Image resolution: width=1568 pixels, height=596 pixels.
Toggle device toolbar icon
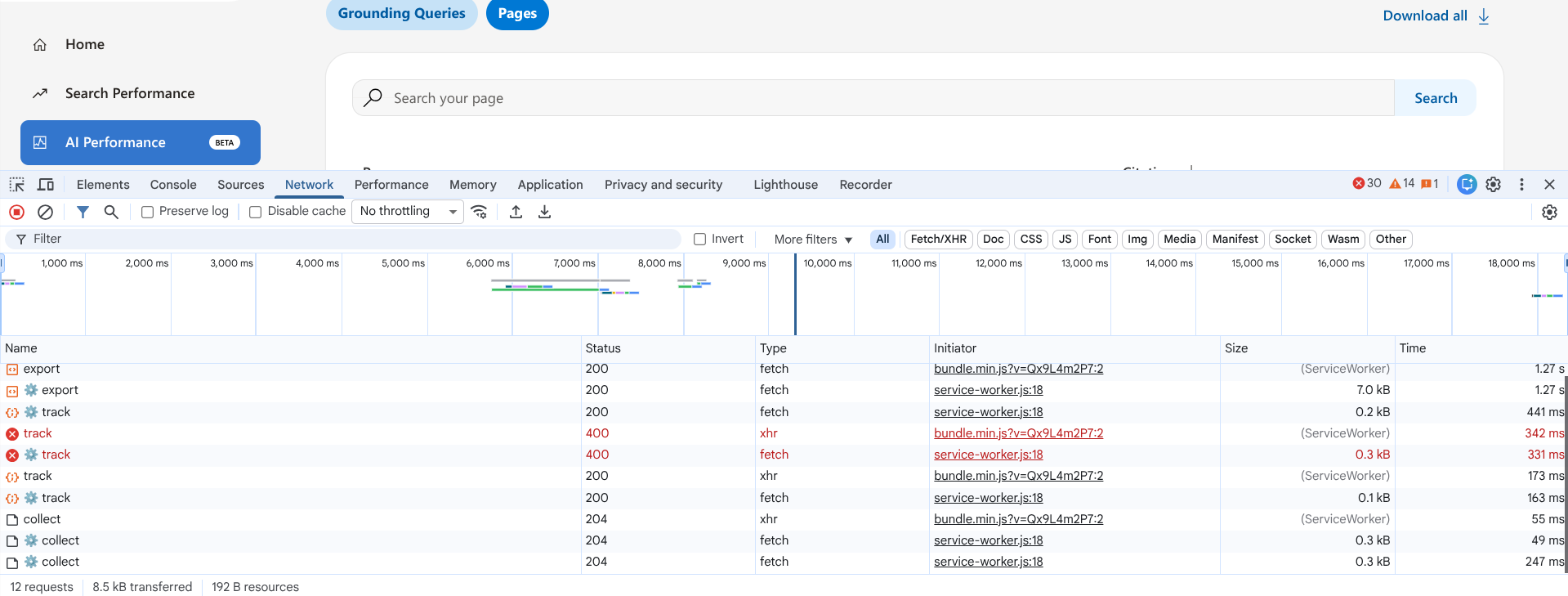click(46, 185)
